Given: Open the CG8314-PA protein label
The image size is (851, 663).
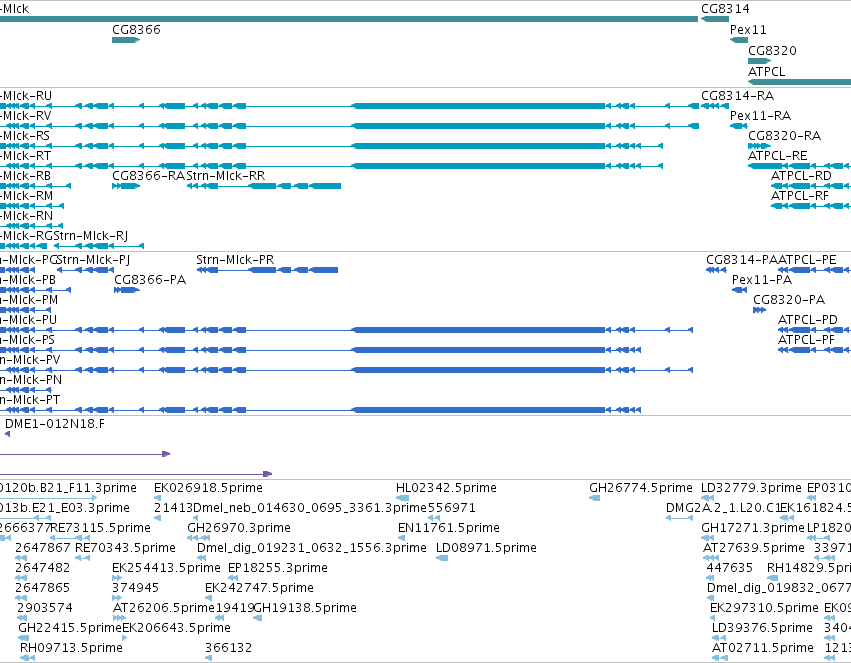Looking at the screenshot, I should pos(742,259).
